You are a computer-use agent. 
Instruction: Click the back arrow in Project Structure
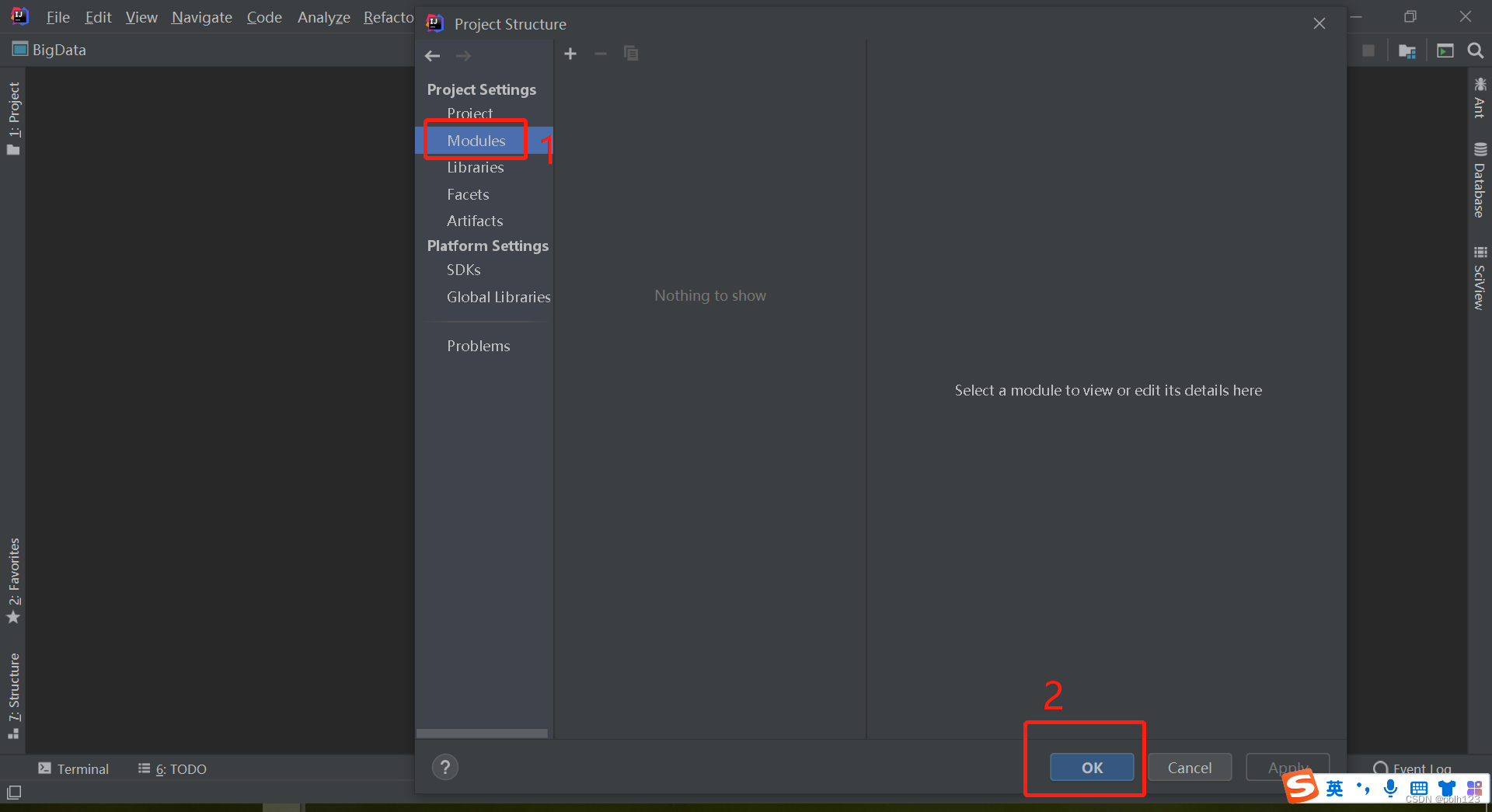[433, 56]
